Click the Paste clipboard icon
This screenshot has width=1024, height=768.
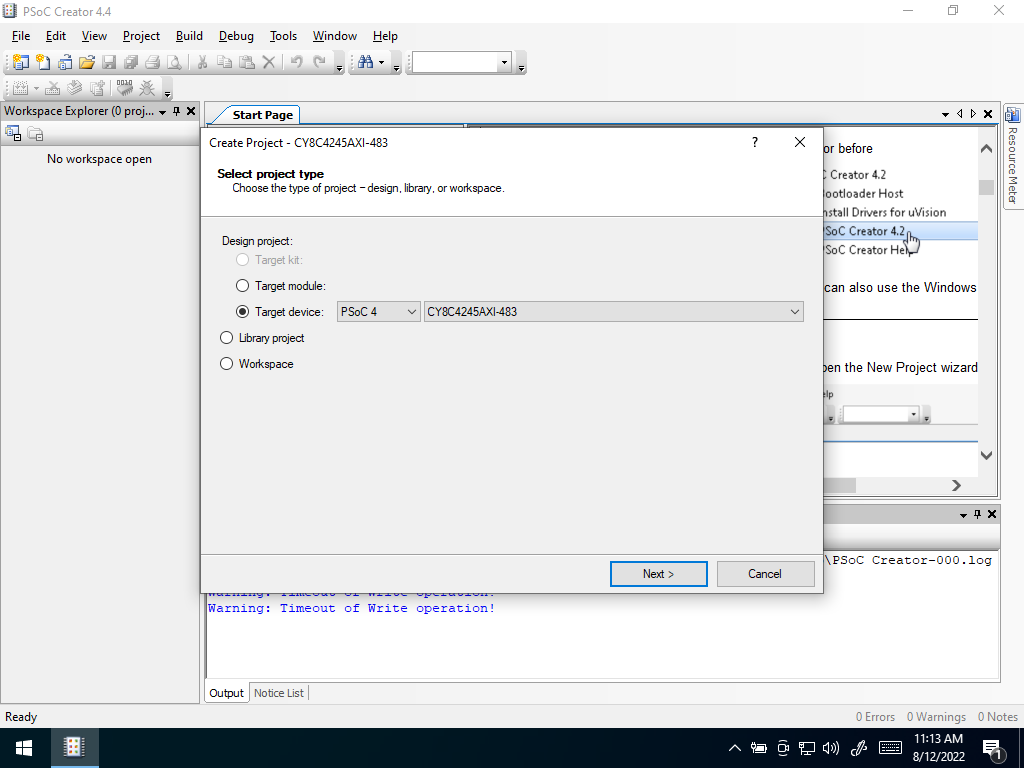246,62
